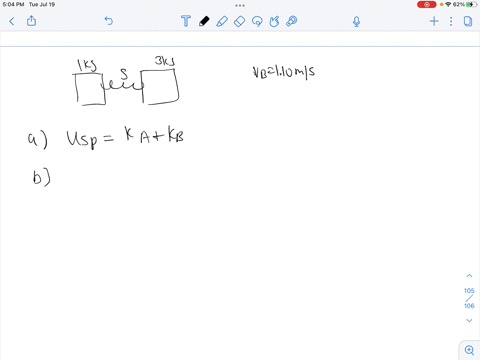Select the Pen tool
This screenshot has width=480, height=360.
[x=204, y=21]
